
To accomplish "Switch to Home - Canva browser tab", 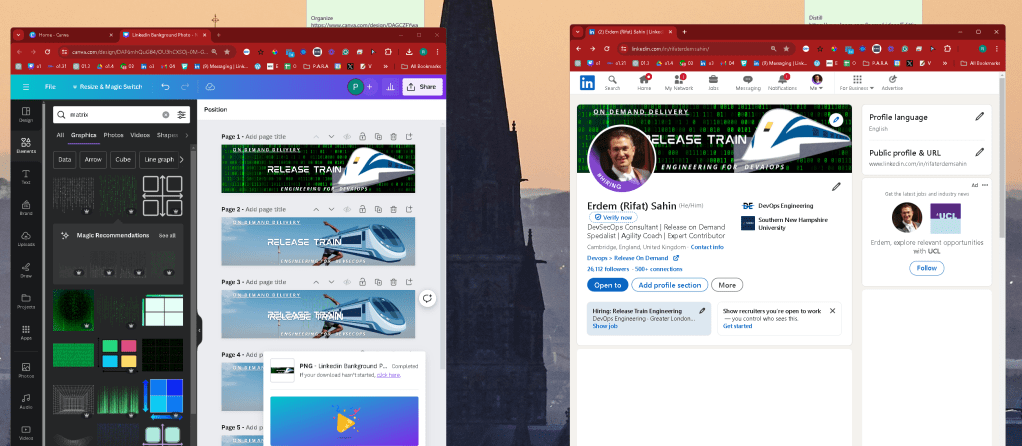I will pos(68,35).
